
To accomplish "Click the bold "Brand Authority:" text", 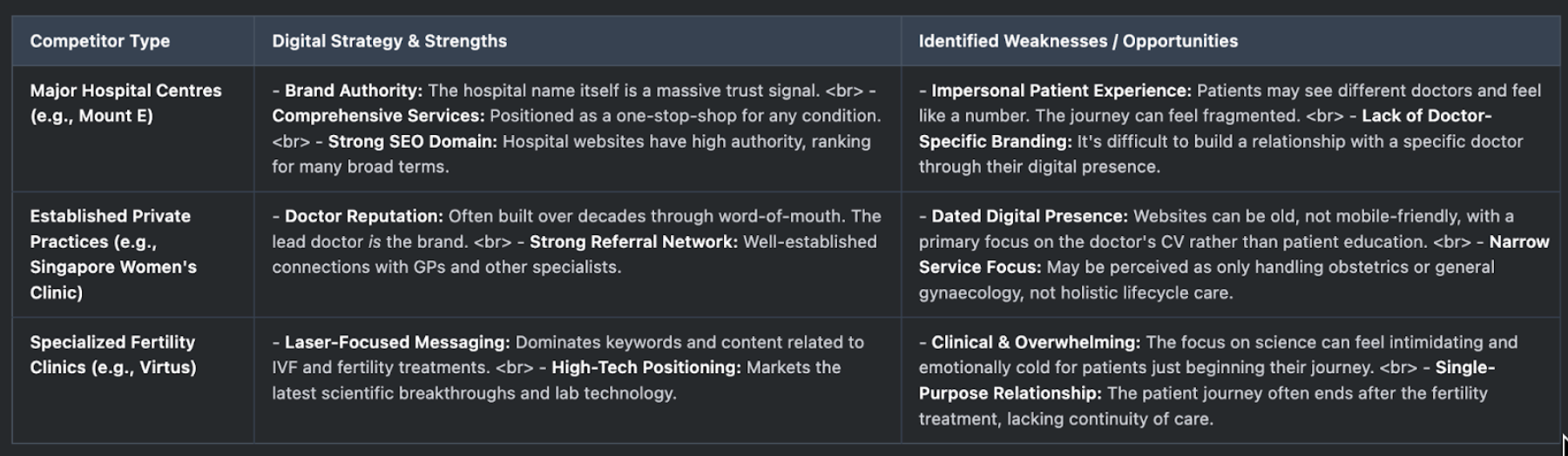I will pyautogui.click(x=353, y=91).
